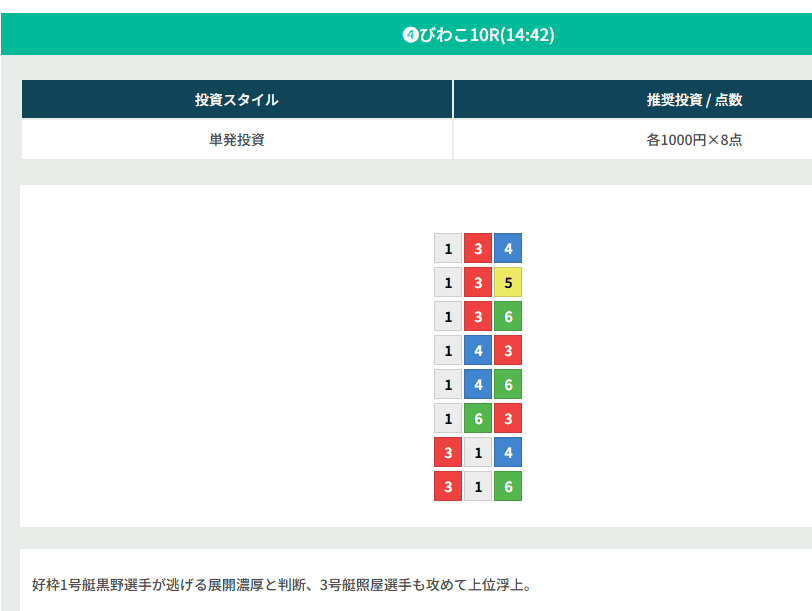
Task: Select the 3-1-6 bottom combination row
Action: click(x=478, y=486)
